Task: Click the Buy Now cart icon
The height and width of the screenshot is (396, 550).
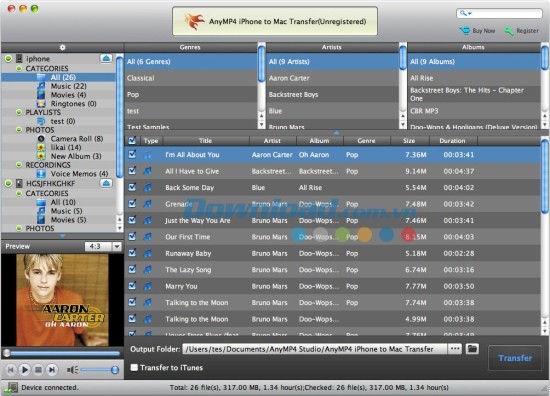Action: point(464,31)
